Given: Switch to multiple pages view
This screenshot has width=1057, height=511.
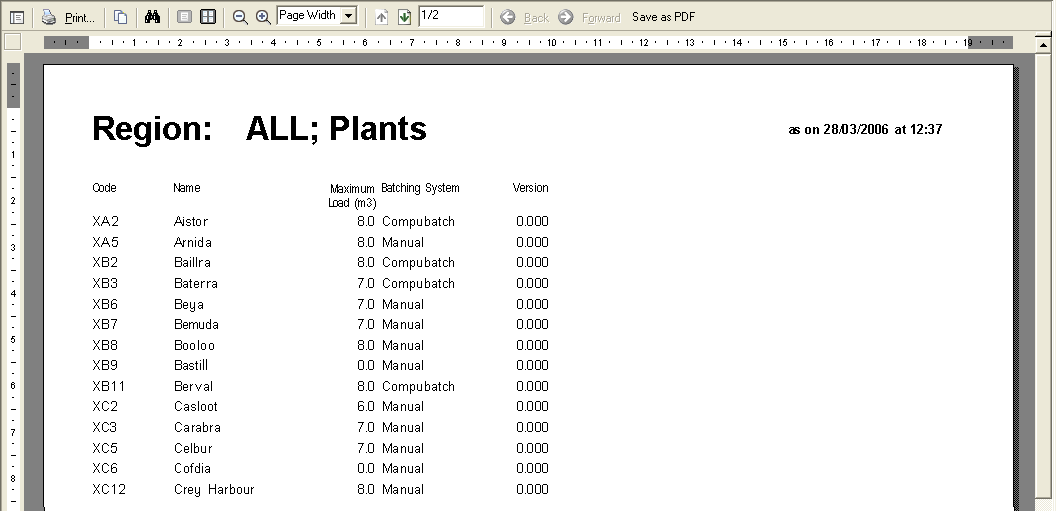Looking at the screenshot, I should (x=207, y=17).
